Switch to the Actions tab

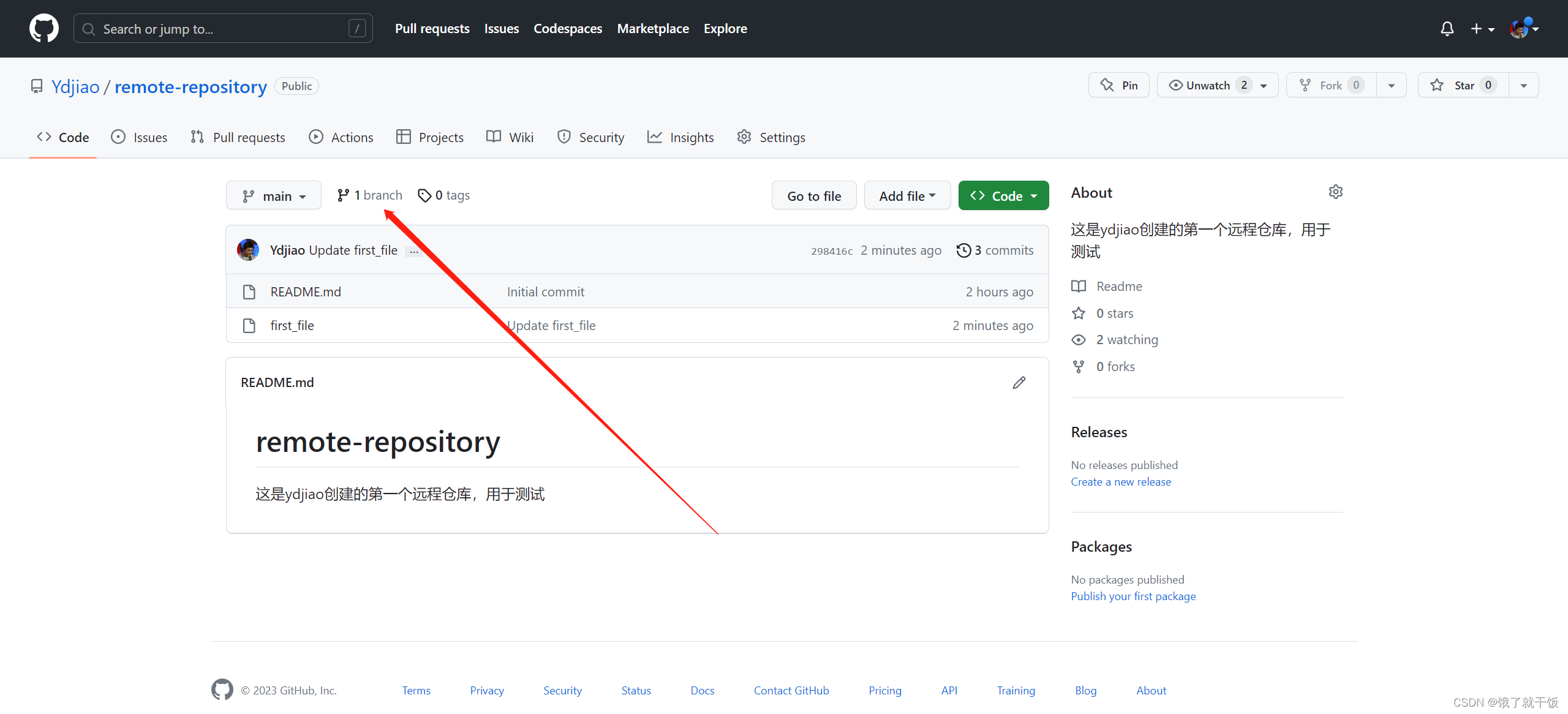[341, 137]
